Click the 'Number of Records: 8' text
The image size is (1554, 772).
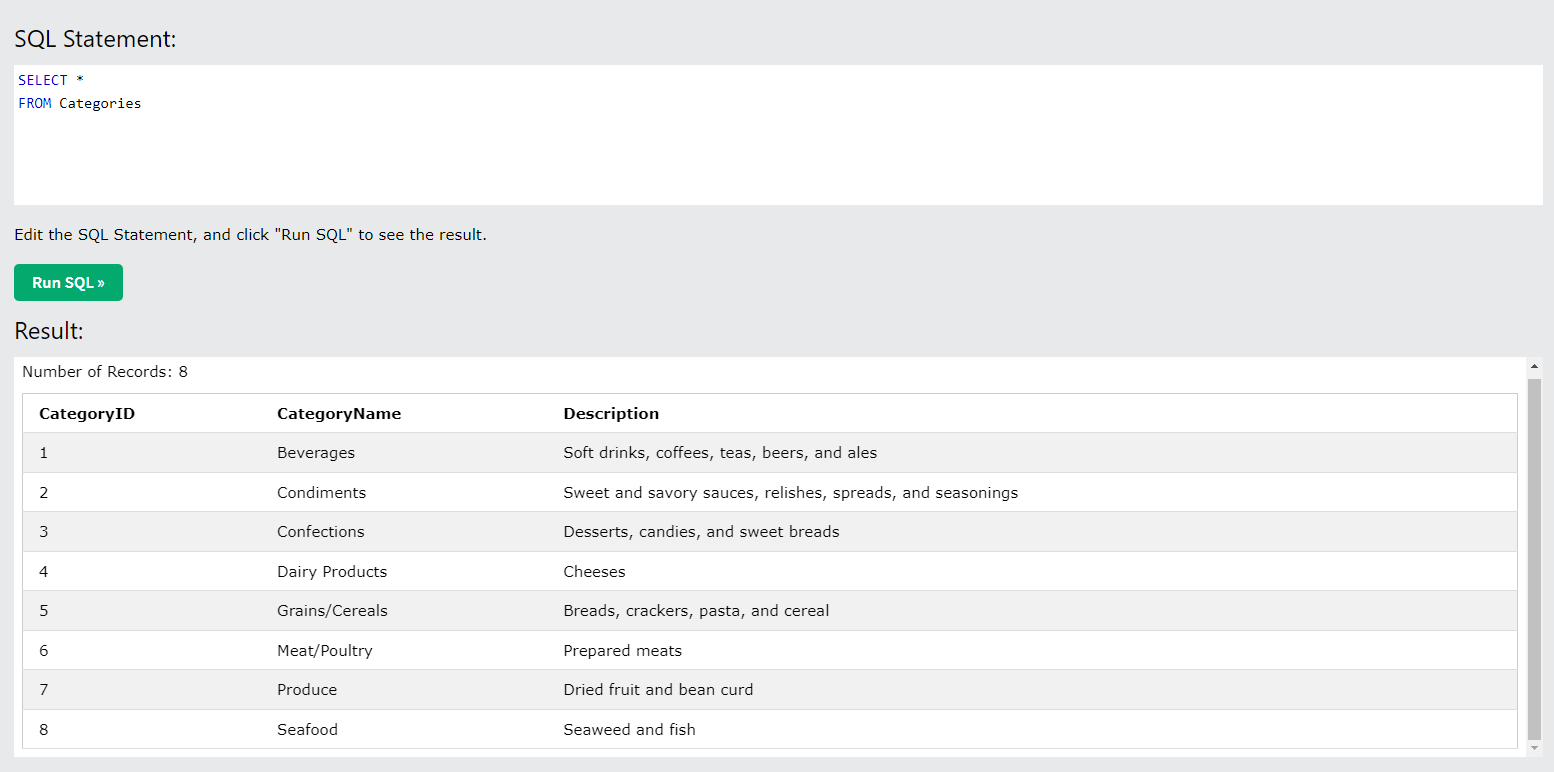105,372
